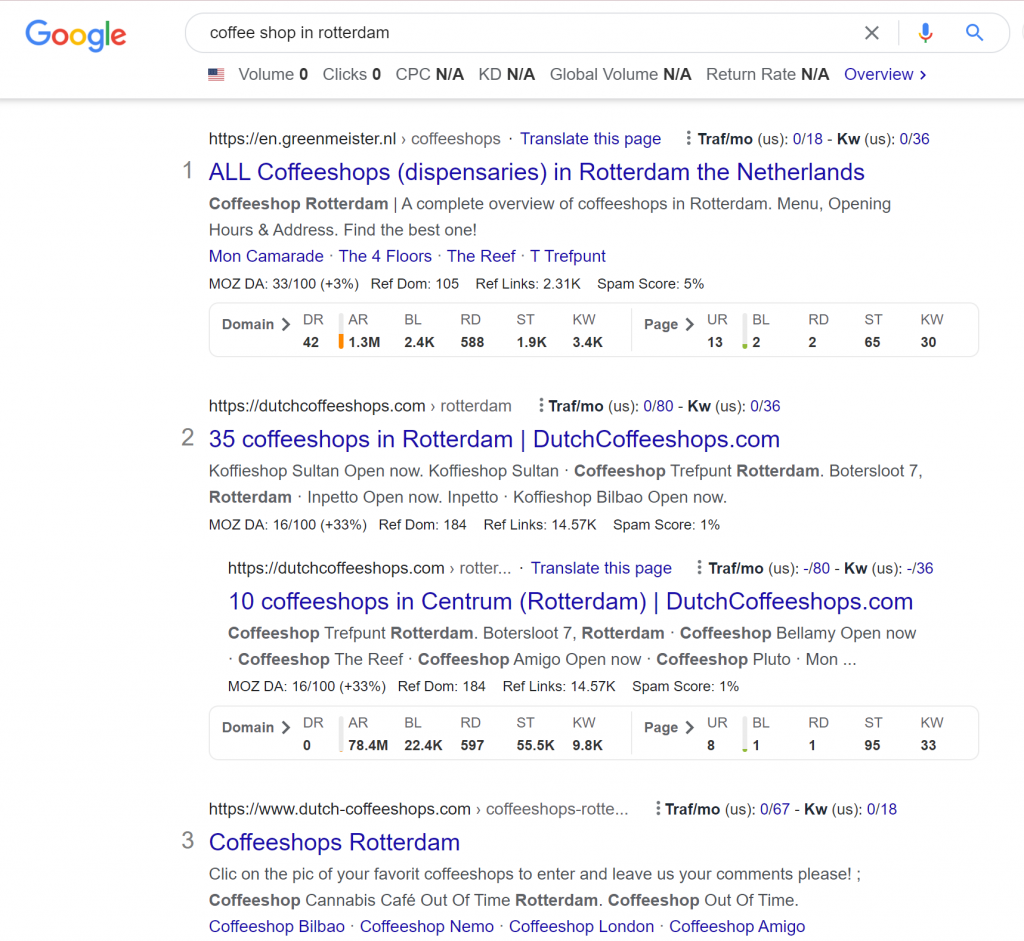Open the Mon Camarade sitelink
This screenshot has width=1024, height=941.
tap(266, 256)
